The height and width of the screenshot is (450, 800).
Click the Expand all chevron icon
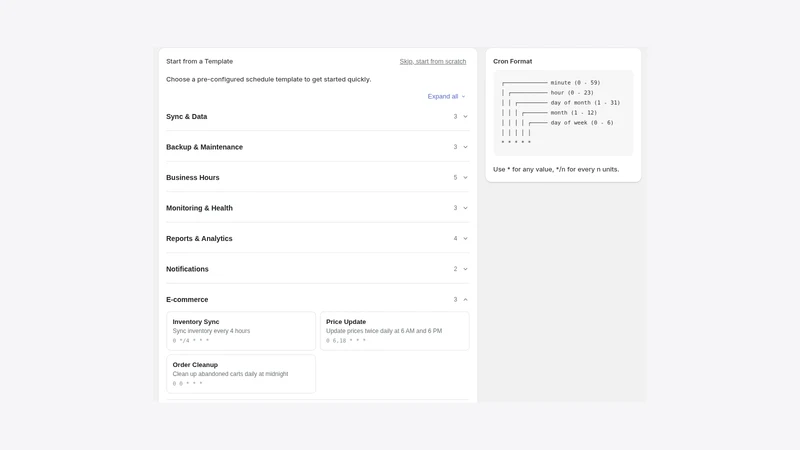pos(463,96)
